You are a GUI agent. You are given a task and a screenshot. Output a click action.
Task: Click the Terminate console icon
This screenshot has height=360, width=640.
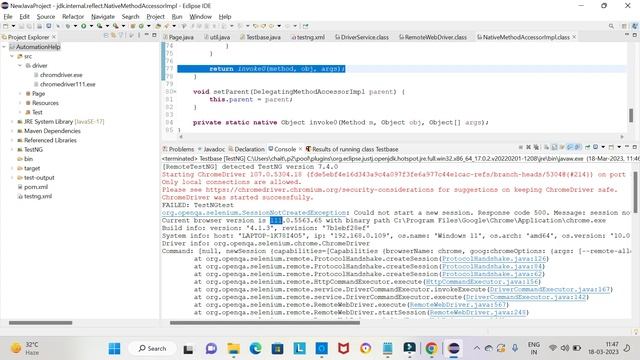pos(520,147)
